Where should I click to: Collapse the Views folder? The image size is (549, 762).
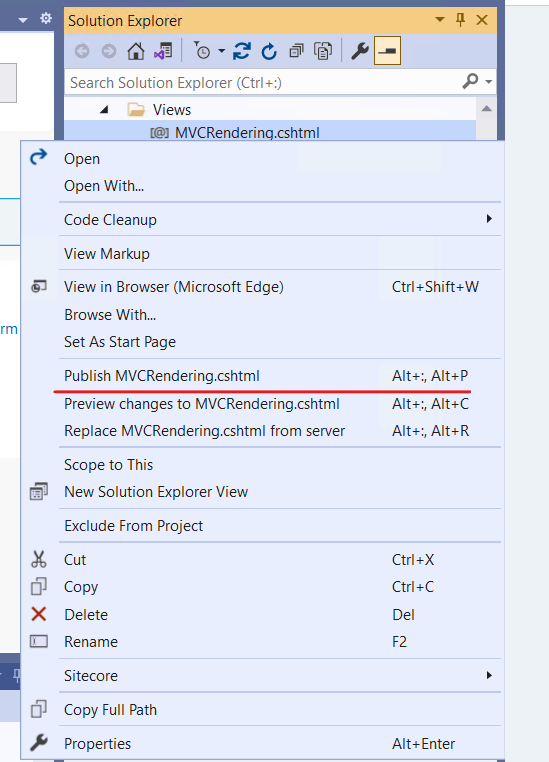pos(103,110)
